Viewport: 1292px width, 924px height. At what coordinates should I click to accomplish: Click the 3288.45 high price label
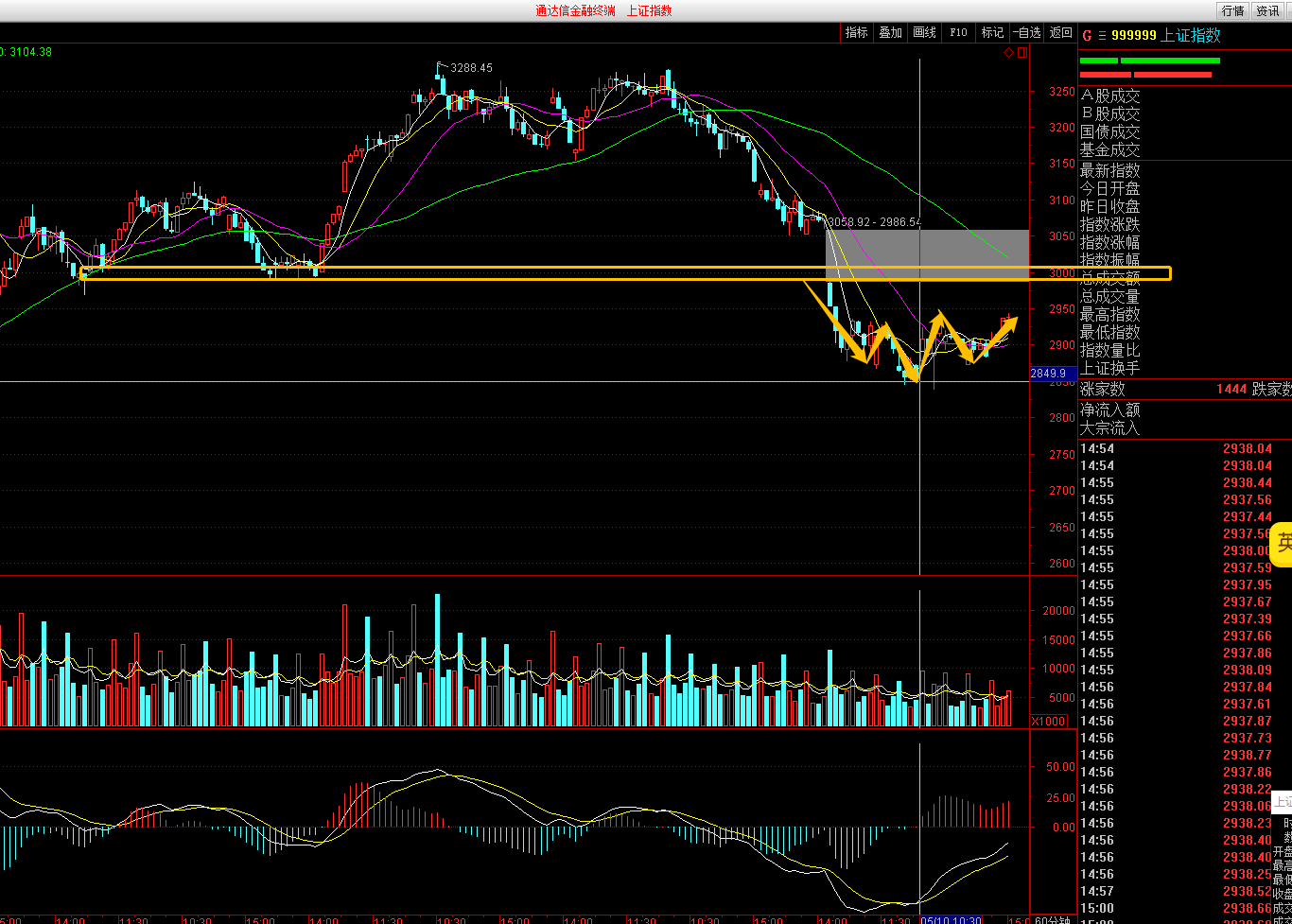click(x=471, y=68)
